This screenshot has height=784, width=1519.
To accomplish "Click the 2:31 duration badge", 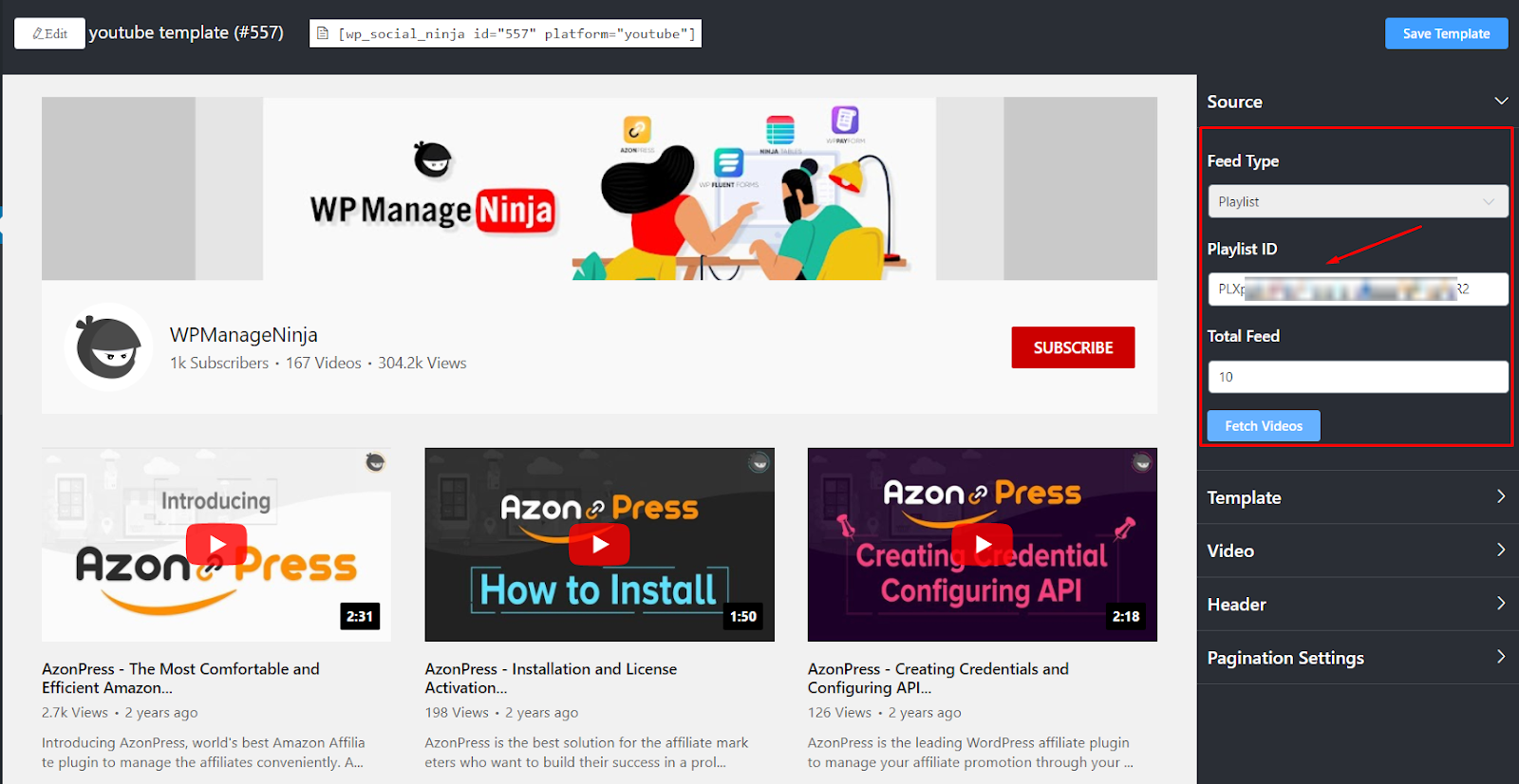I will tap(360, 616).
